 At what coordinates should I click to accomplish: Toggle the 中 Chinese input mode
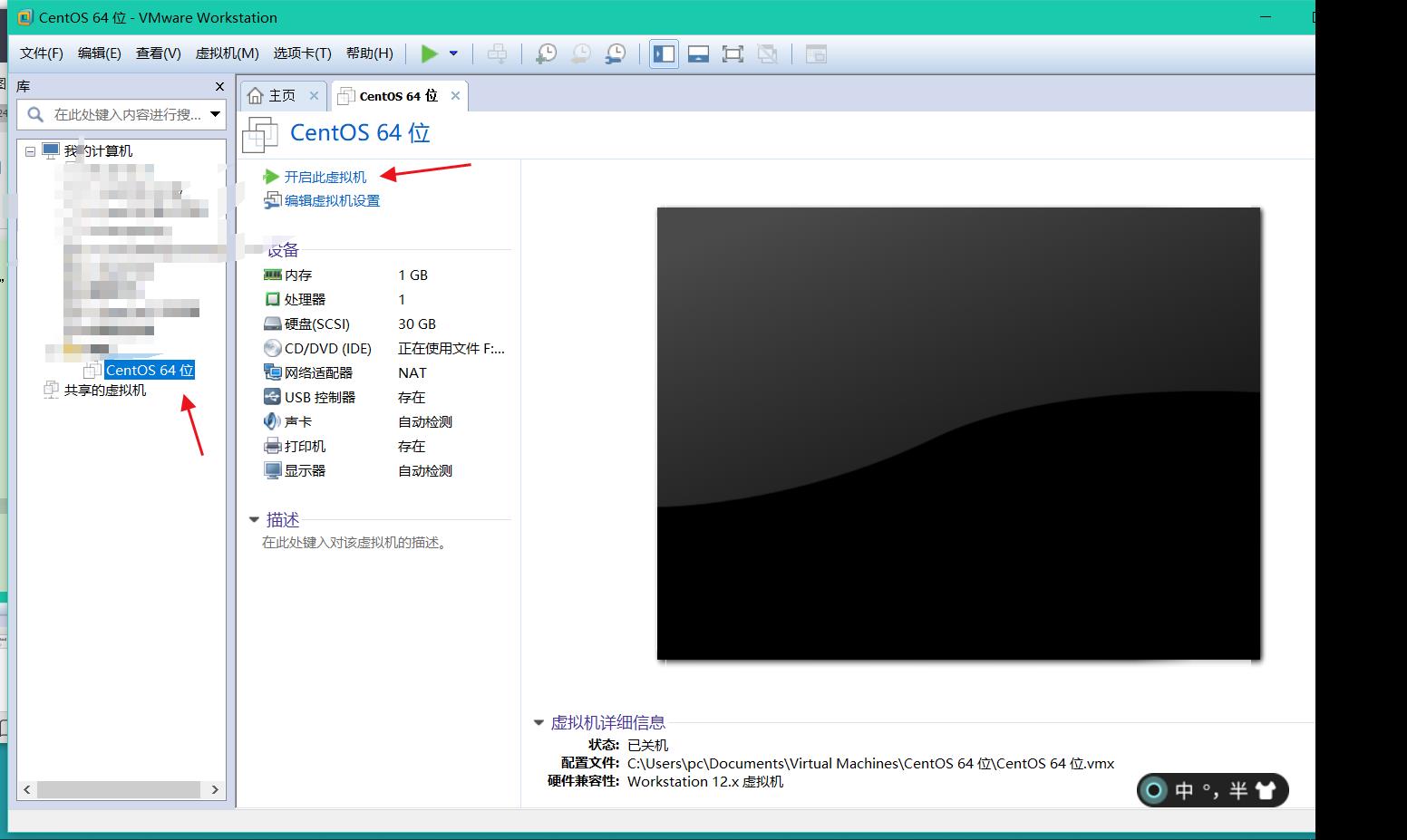pyautogui.click(x=1184, y=791)
